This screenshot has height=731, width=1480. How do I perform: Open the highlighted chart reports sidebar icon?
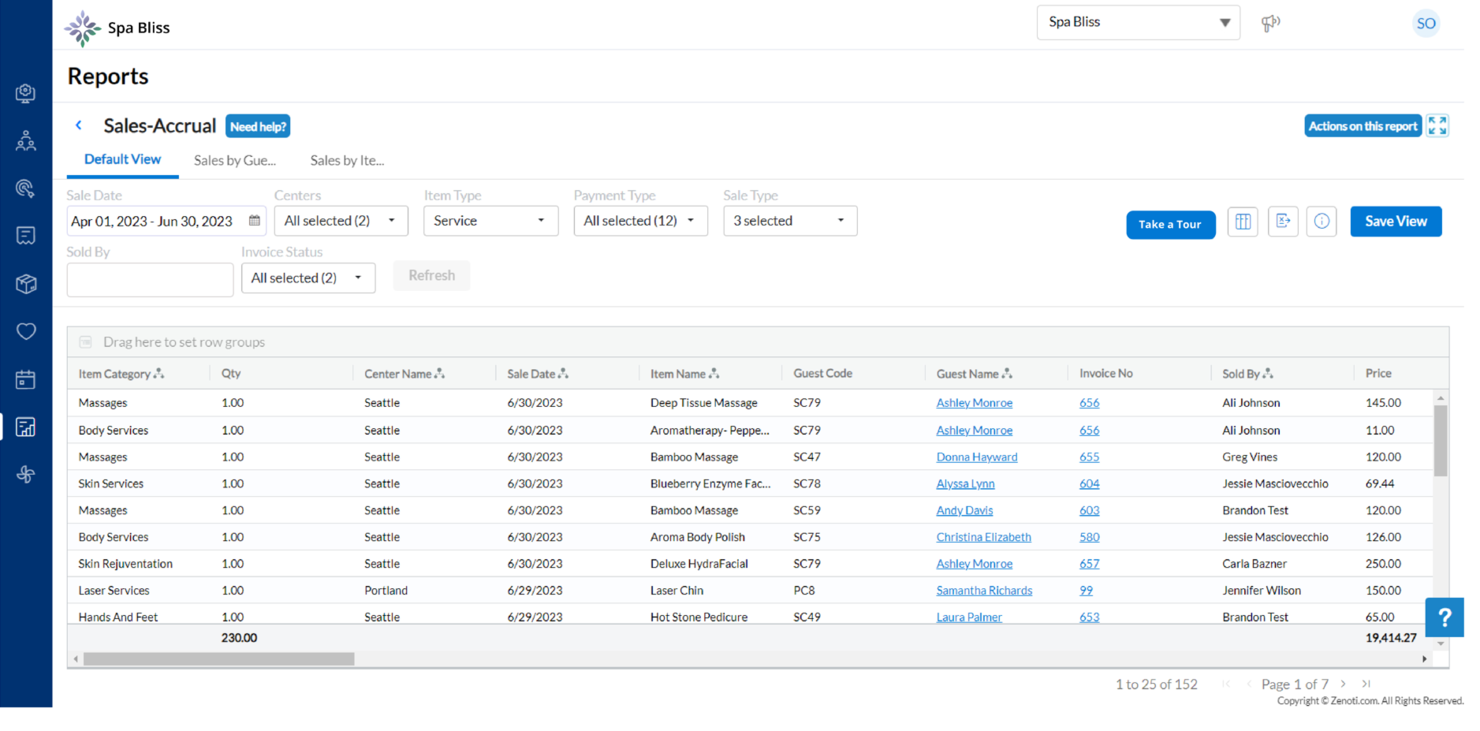tap(26, 427)
